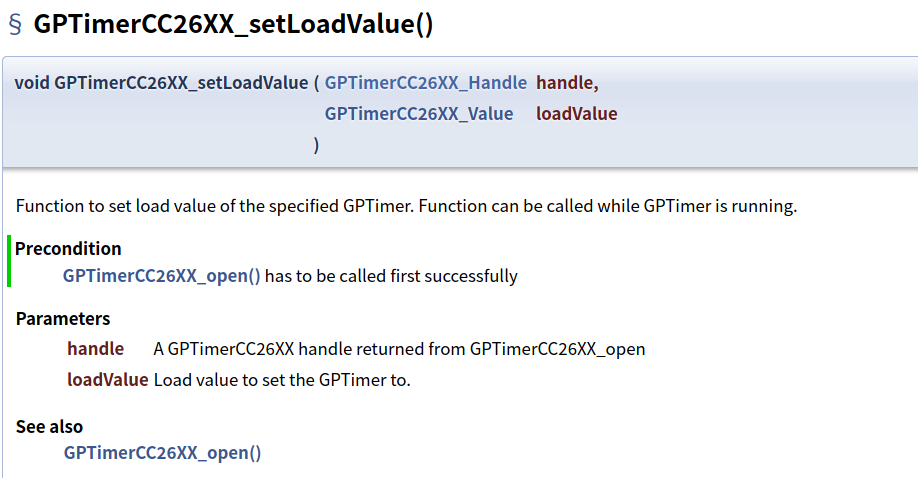918x478 pixels.
Task: Click the GPTimerCC26XX_setLoadValue() page heading
Action: coord(234,25)
